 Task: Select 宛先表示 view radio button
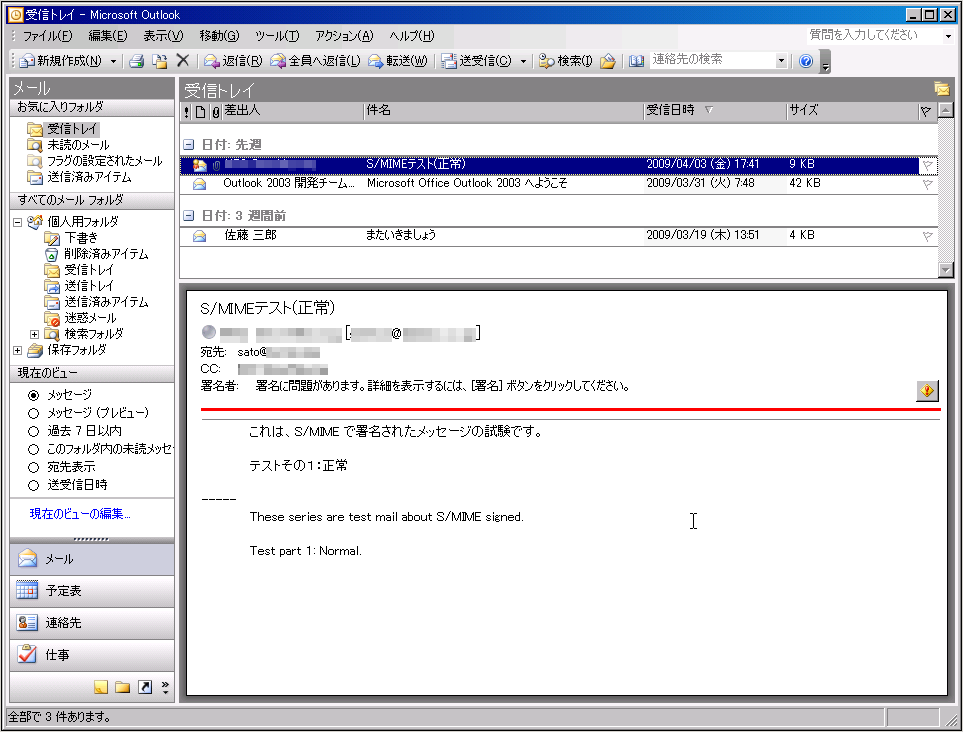point(34,467)
